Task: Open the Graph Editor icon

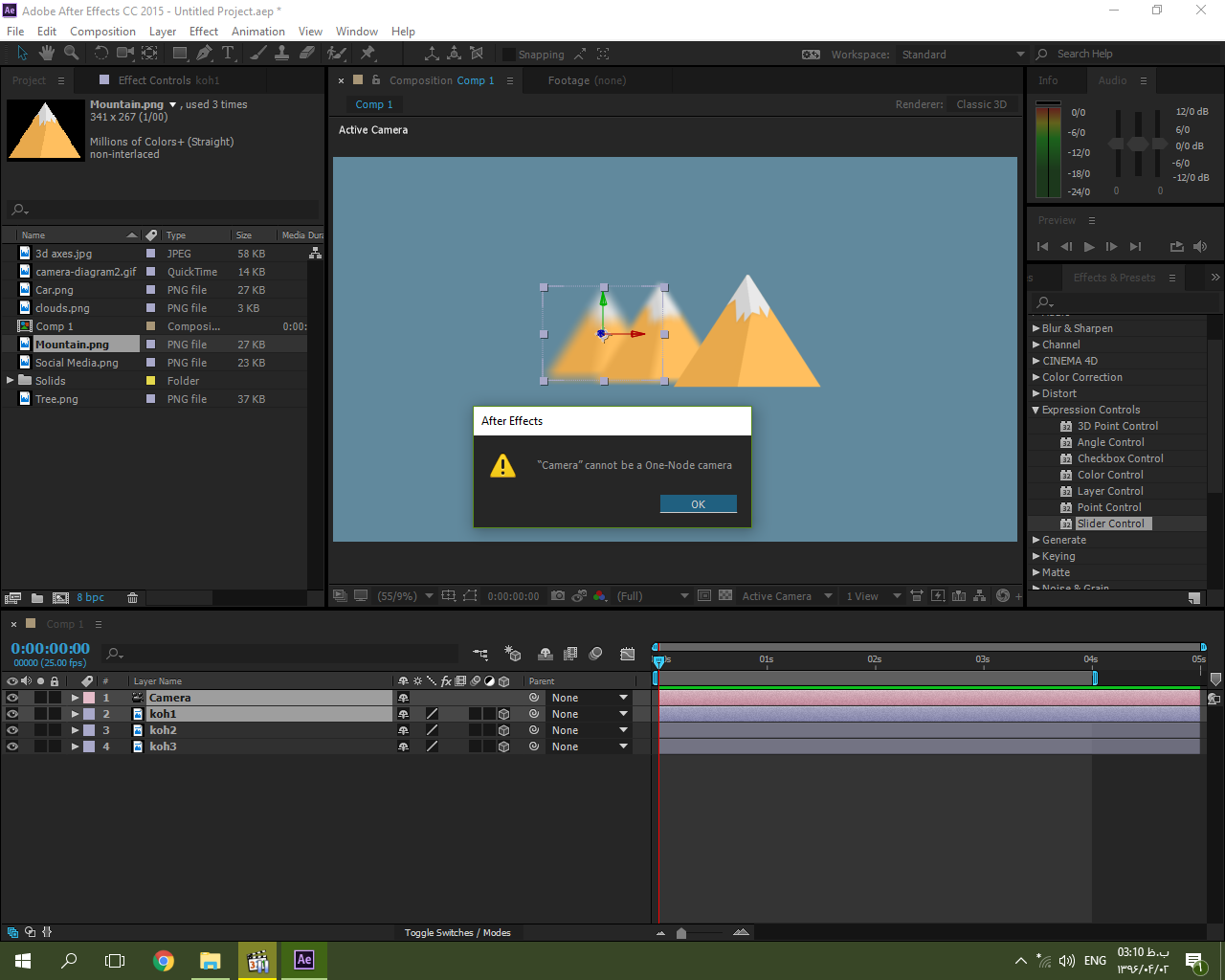Action: (628, 654)
